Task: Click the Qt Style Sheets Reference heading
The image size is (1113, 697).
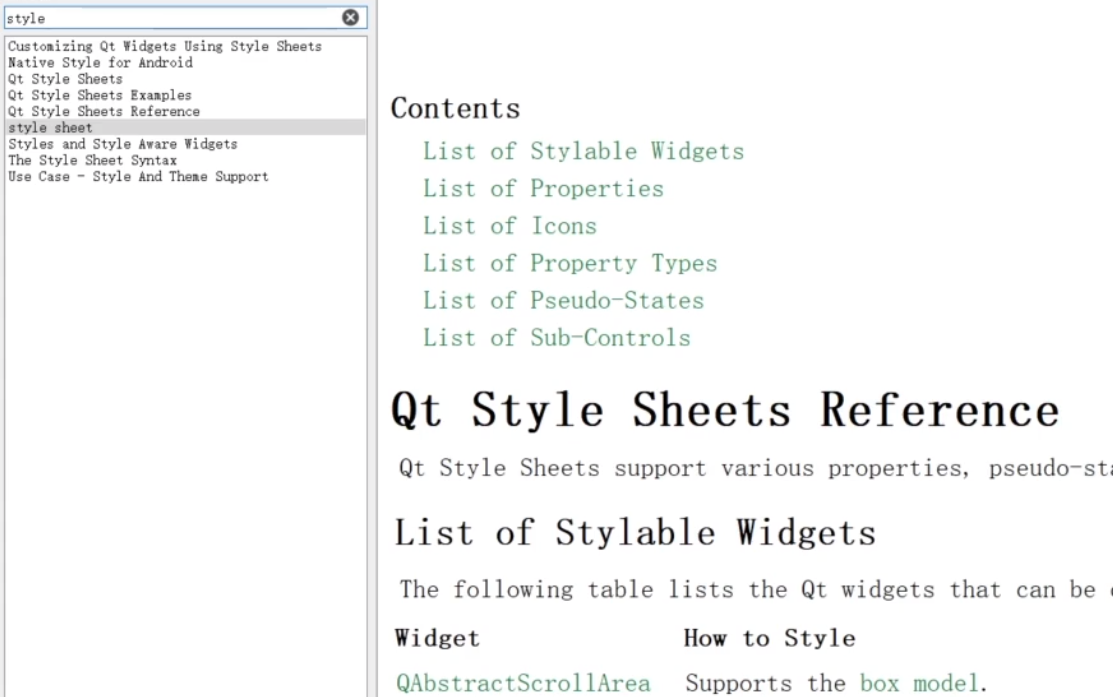Action: [x=725, y=410]
